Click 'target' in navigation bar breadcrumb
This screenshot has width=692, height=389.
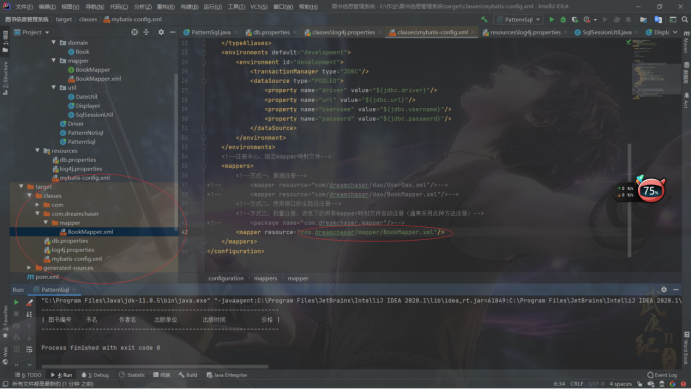coord(64,19)
